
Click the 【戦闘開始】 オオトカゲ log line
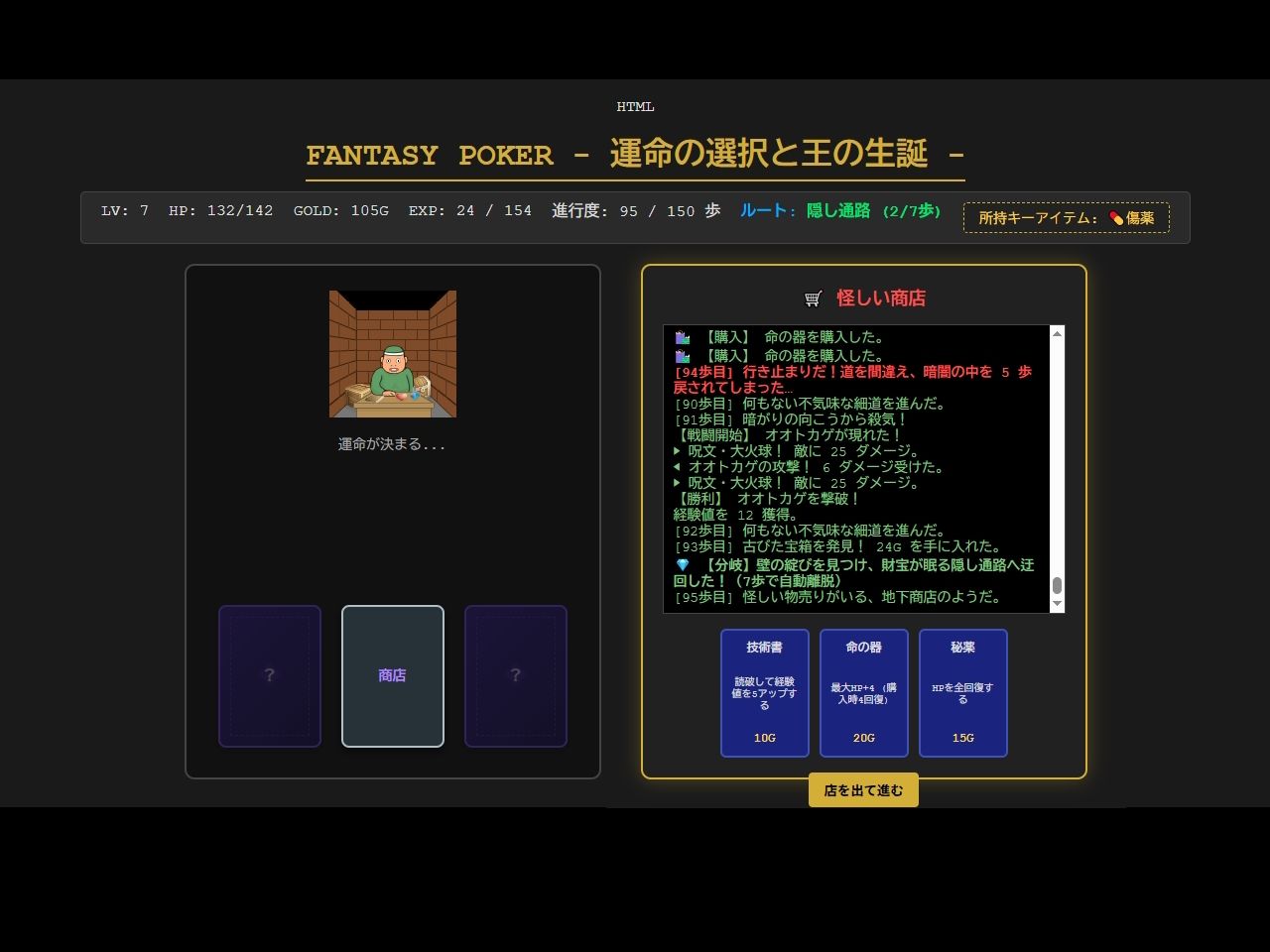(788, 435)
